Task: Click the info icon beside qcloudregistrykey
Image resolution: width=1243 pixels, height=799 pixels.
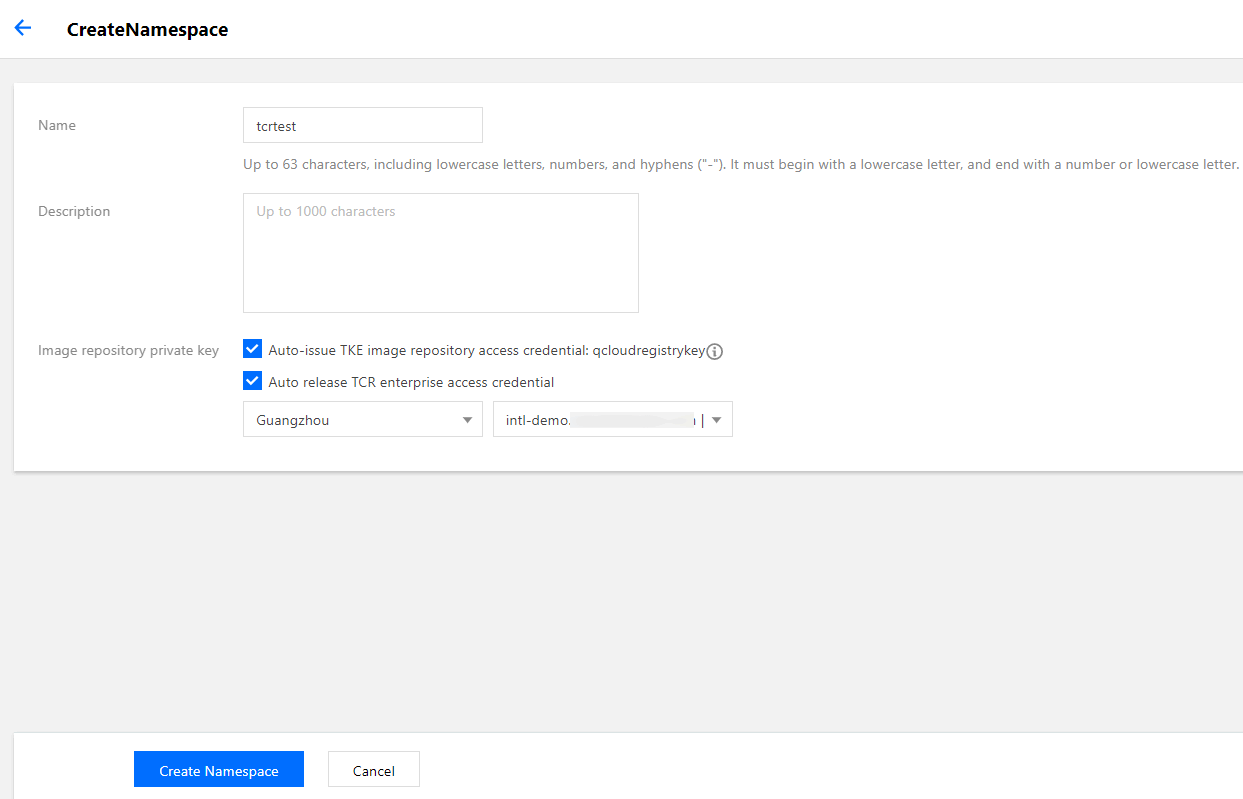Action: click(x=715, y=351)
